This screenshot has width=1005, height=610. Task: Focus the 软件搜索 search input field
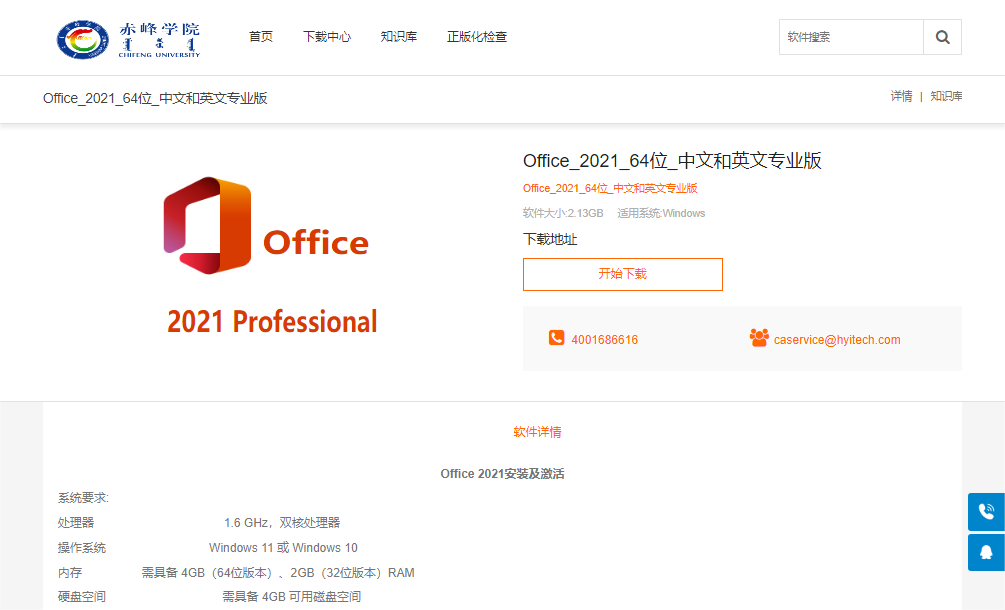click(850, 37)
